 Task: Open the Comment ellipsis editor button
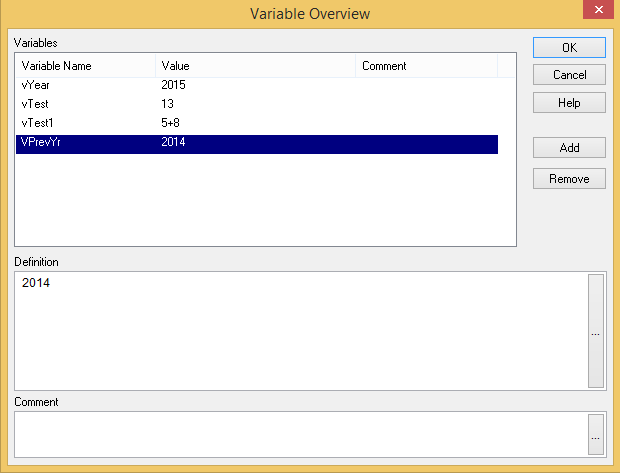(x=596, y=437)
